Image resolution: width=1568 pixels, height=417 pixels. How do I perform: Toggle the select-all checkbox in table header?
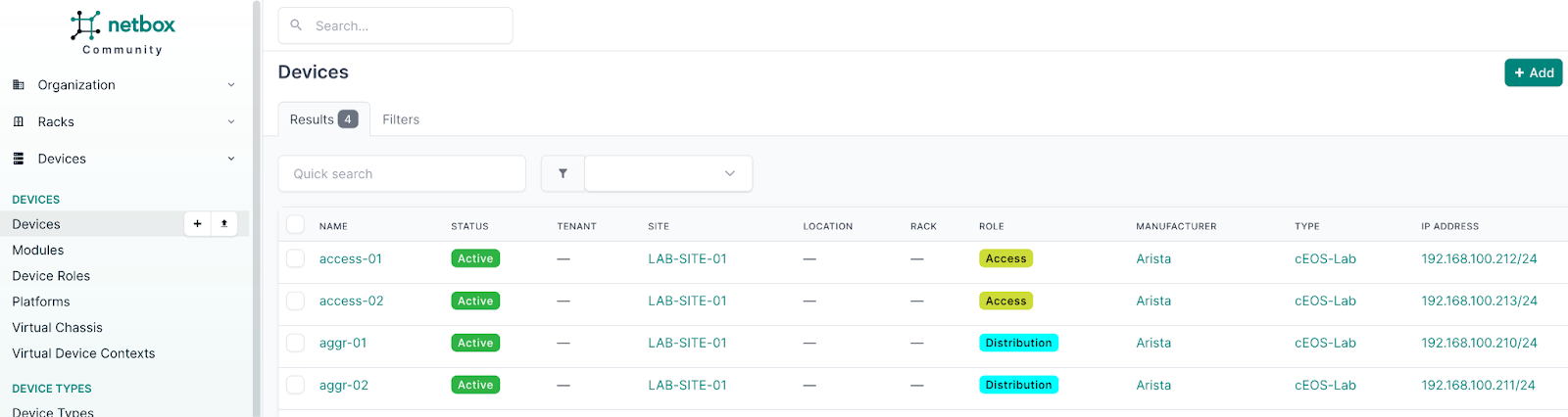[x=295, y=225]
